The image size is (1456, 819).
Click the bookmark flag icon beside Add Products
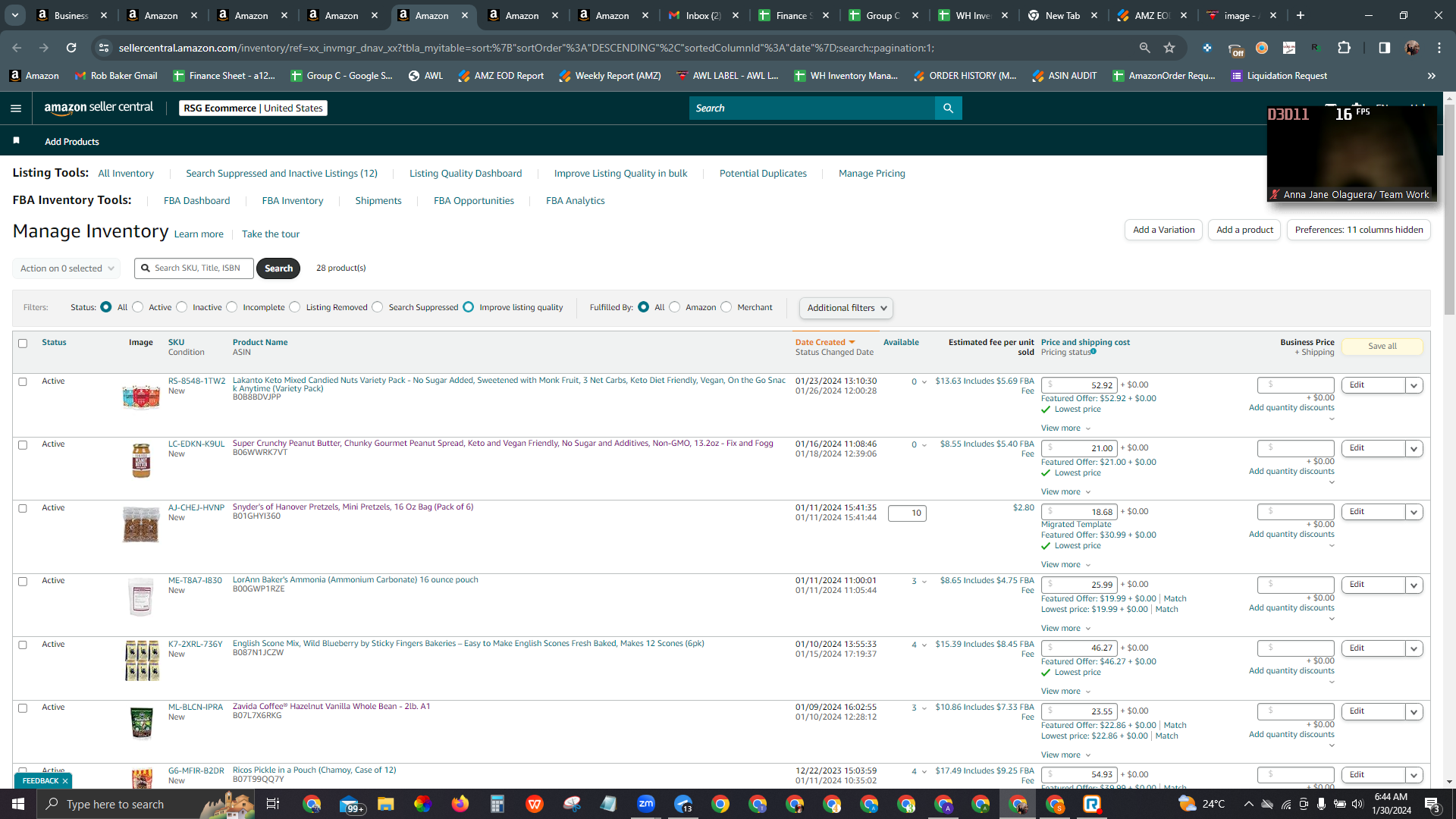17,141
